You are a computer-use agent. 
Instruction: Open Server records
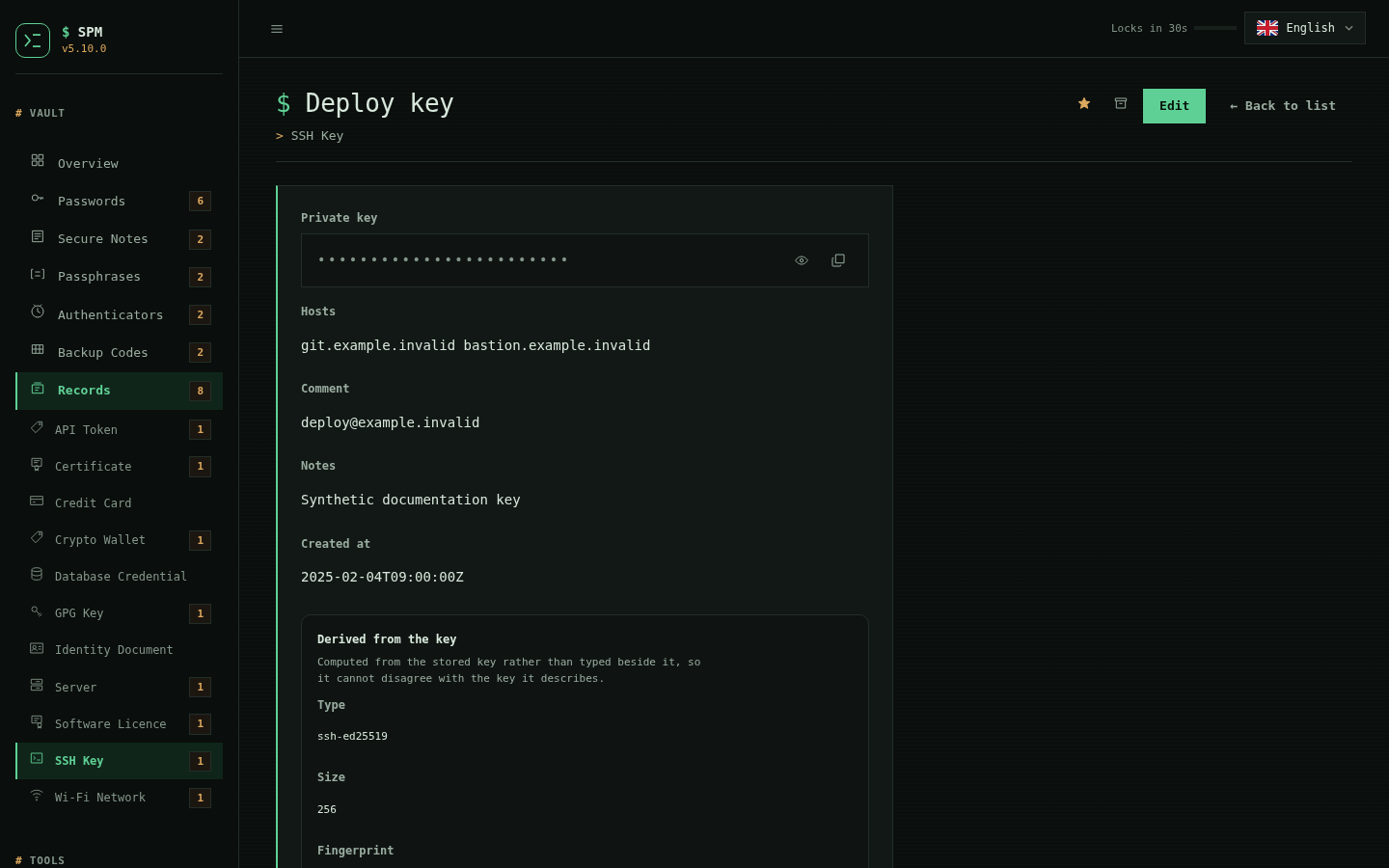(x=120, y=687)
